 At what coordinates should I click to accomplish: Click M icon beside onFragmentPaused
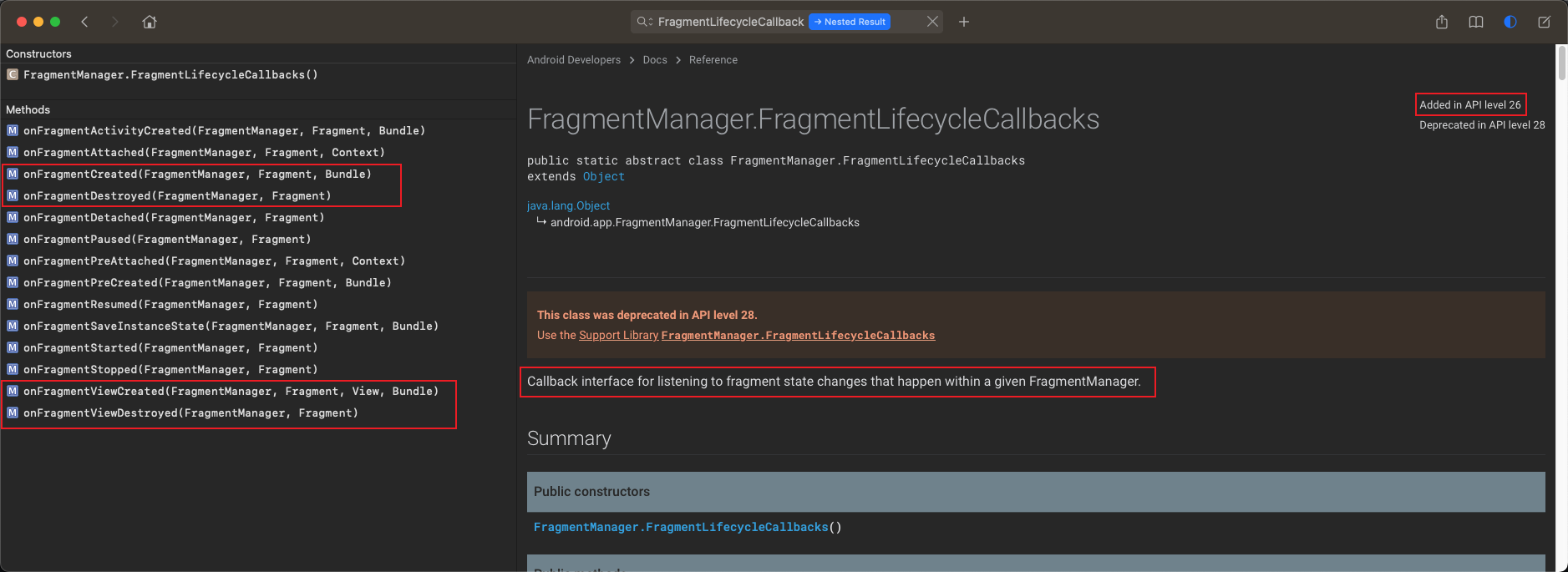click(13, 239)
